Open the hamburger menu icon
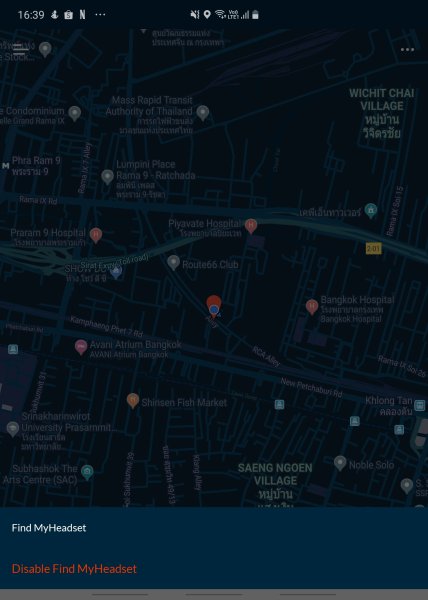The image size is (428, 600). (x=19, y=48)
